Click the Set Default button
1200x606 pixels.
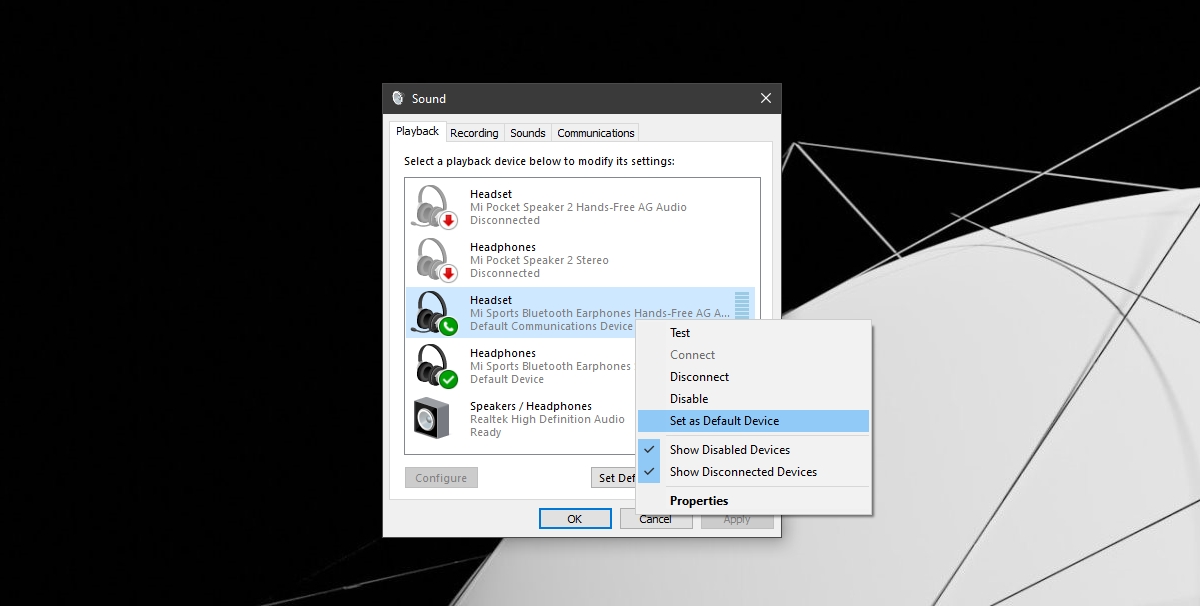[614, 478]
